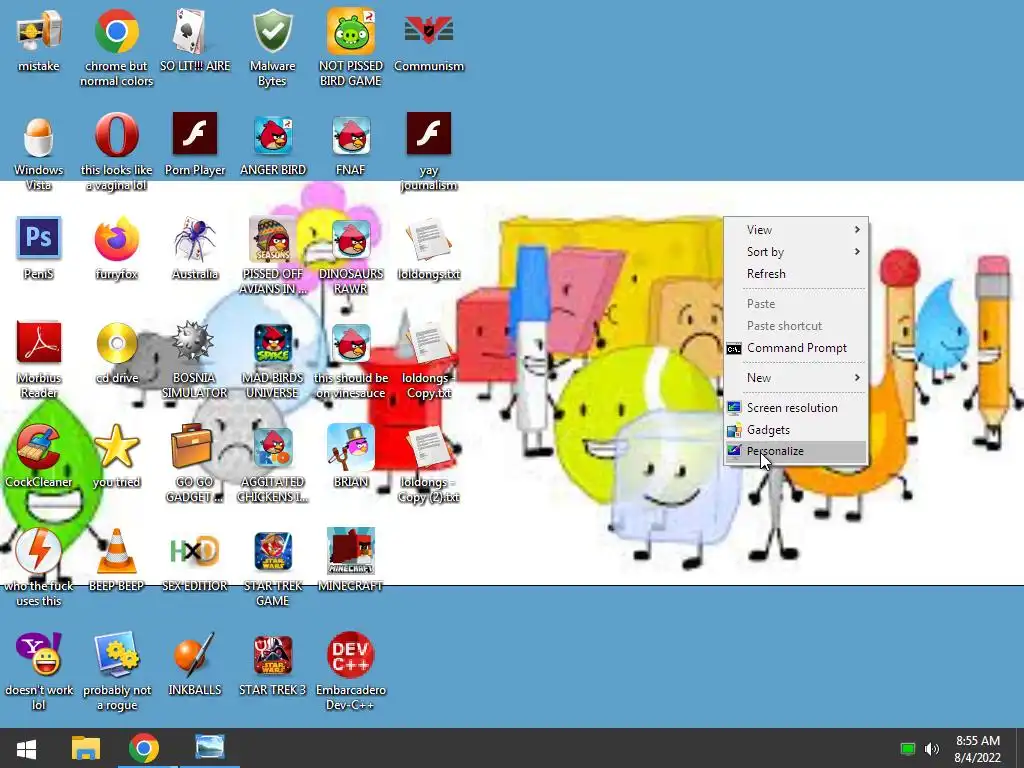Screen dimensions: 1024x768
Task: Expand the View submenu
Action: pyautogui.click(x=796, y=230)
